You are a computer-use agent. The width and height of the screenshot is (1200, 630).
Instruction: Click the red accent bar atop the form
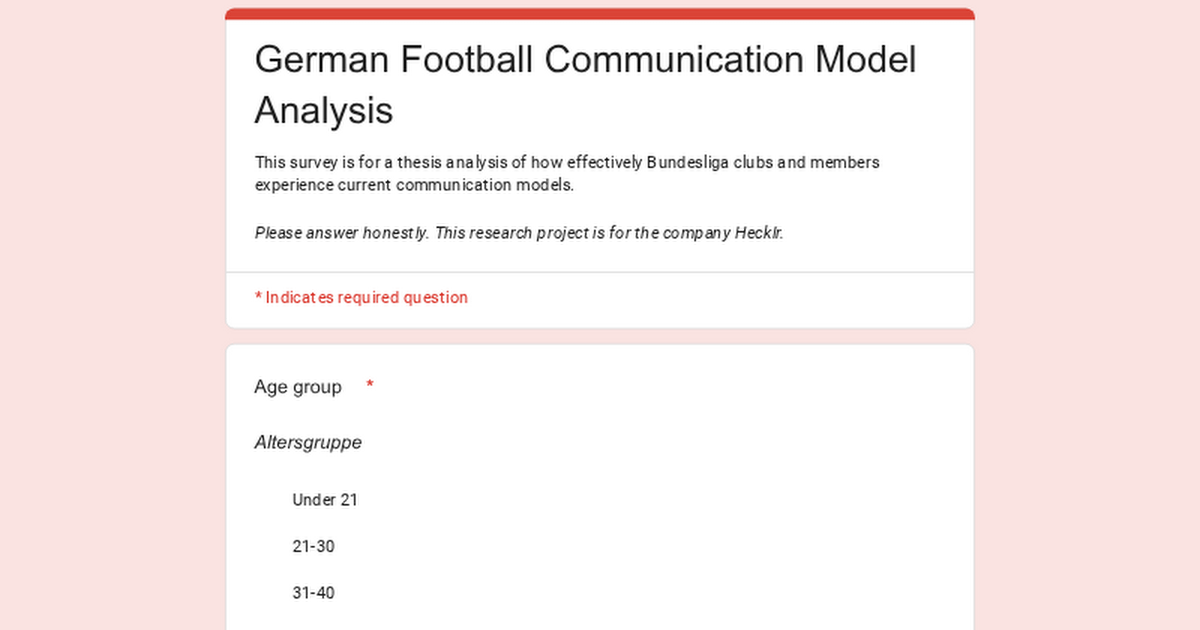point(600,13)
